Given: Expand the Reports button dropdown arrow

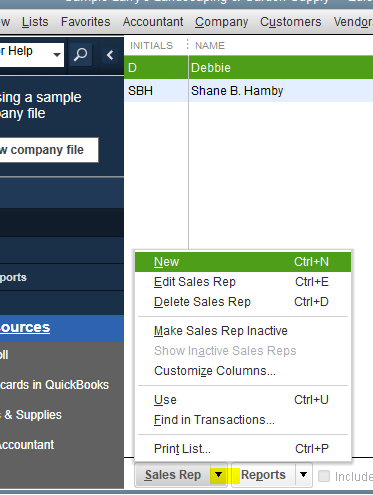Looking at the screenshot, I should [x=303, y=474].
